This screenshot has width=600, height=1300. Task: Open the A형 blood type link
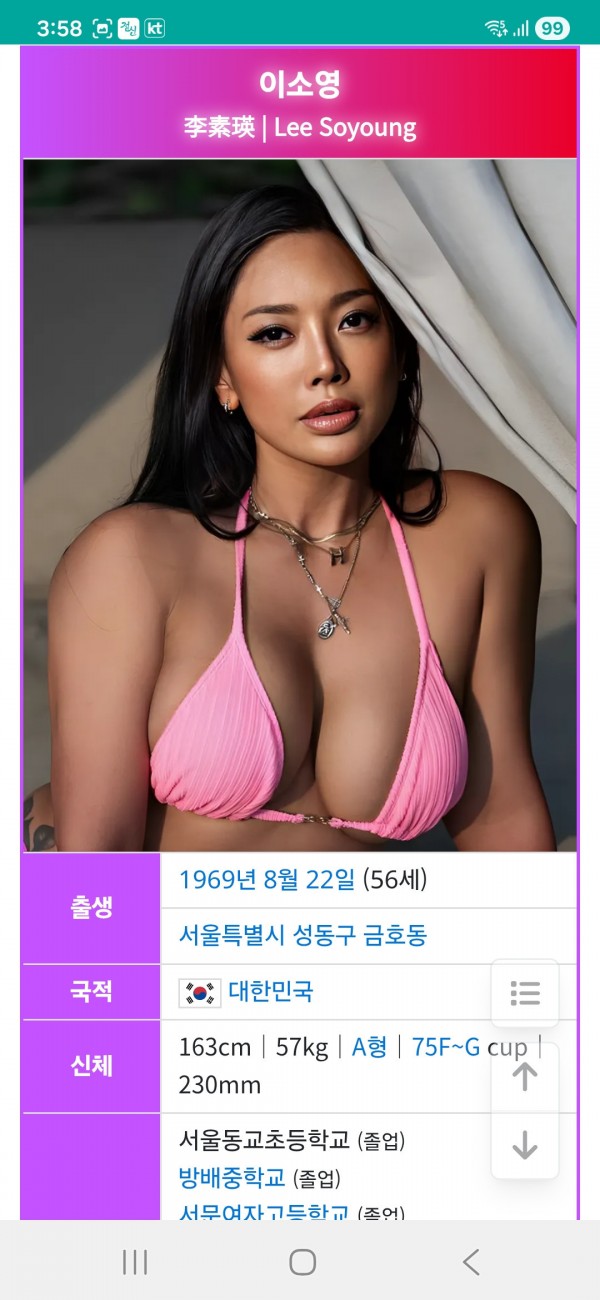369,1047
